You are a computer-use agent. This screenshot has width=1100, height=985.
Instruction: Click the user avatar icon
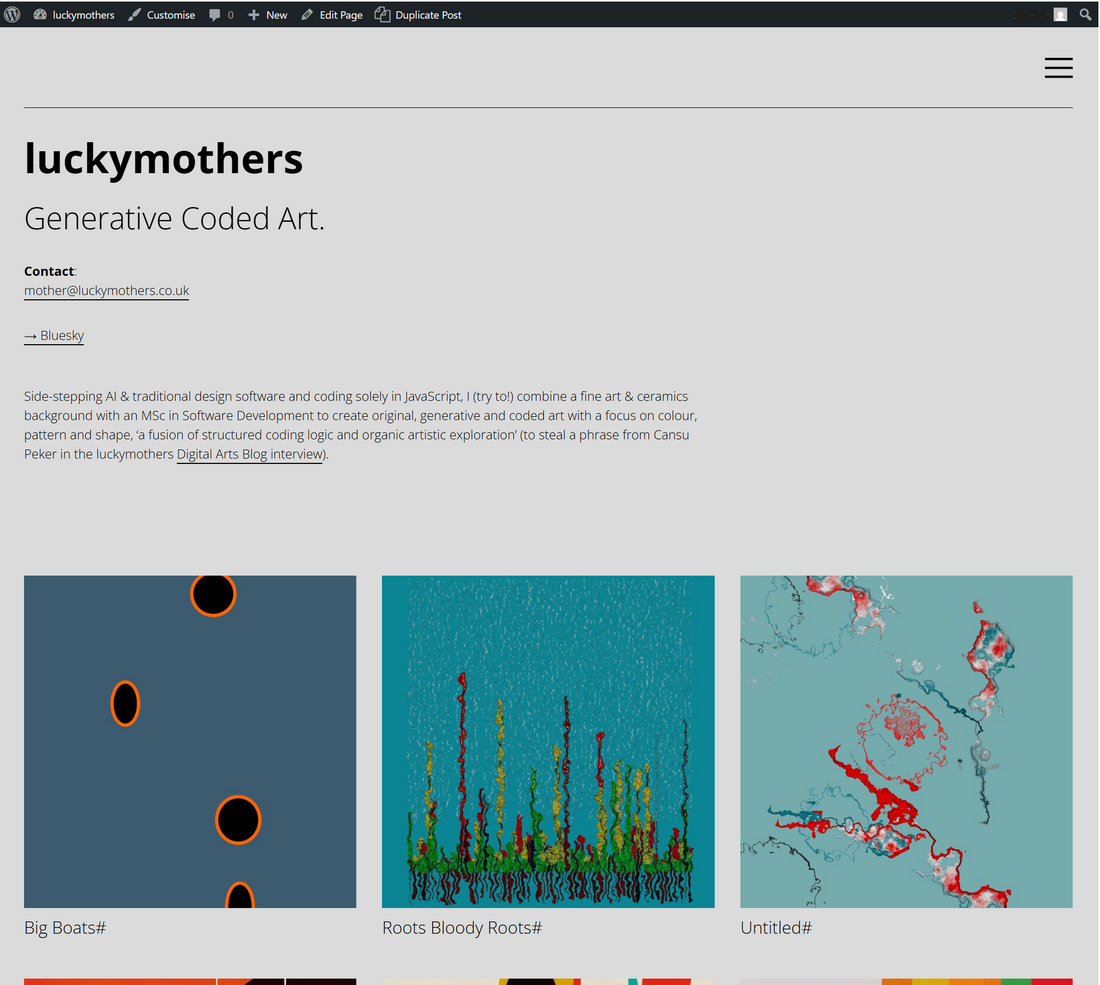point(1060,15)
